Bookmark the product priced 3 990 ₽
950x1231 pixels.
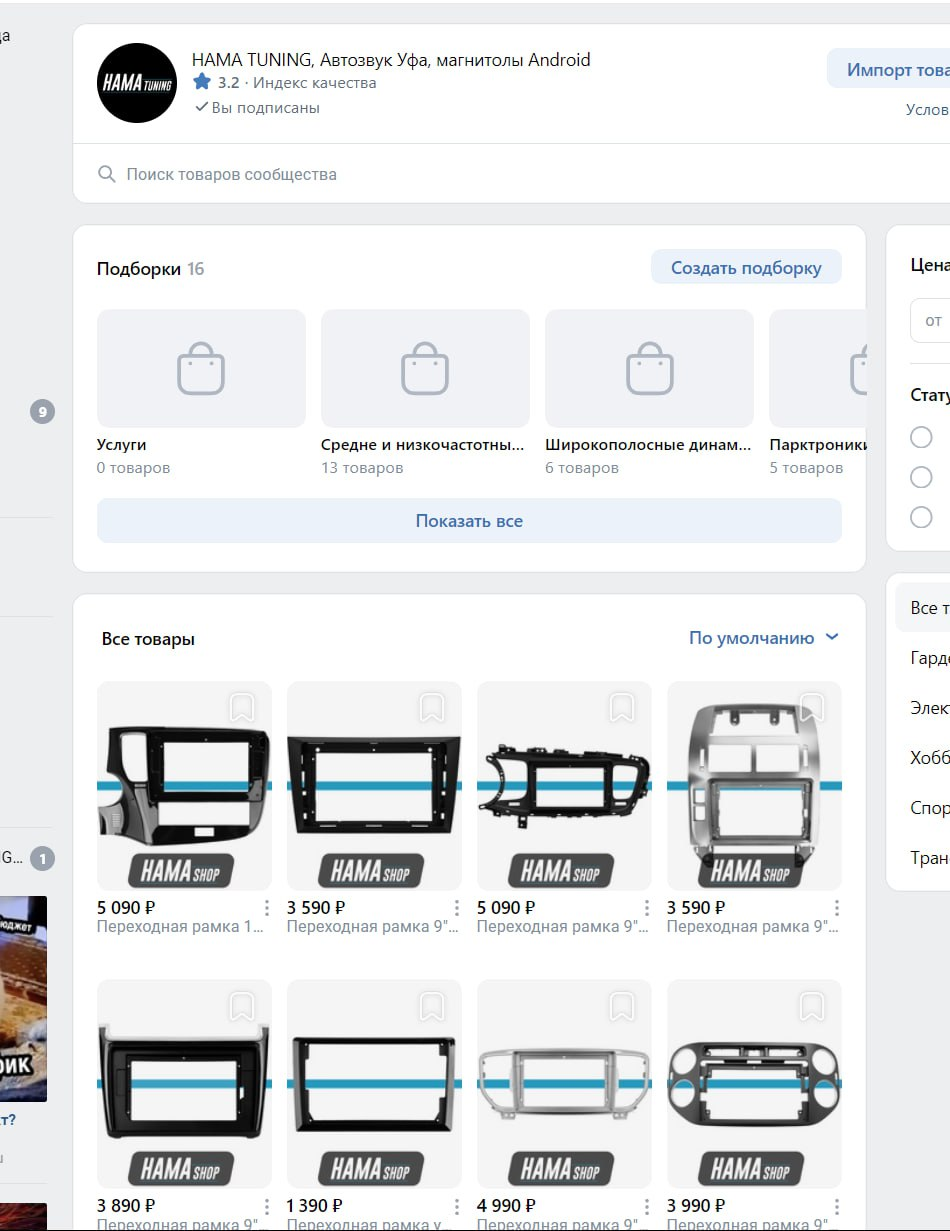pyautogui.click(x=812, y=1007)
